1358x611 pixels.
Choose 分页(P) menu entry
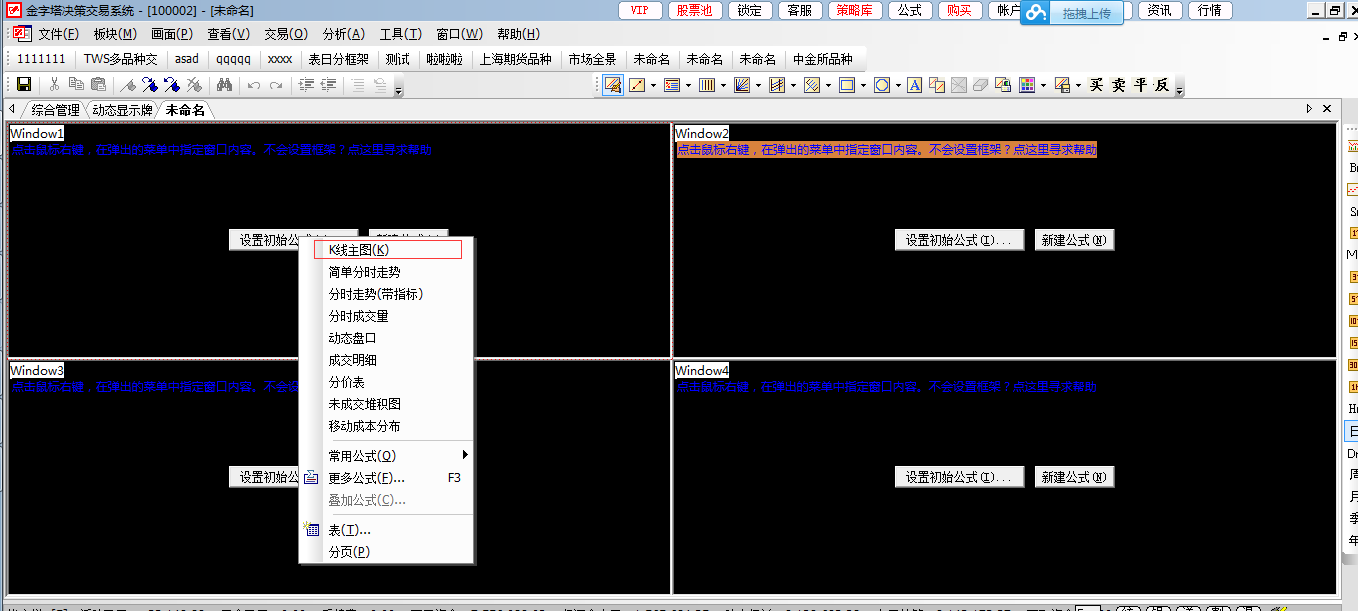click(387, 552)
